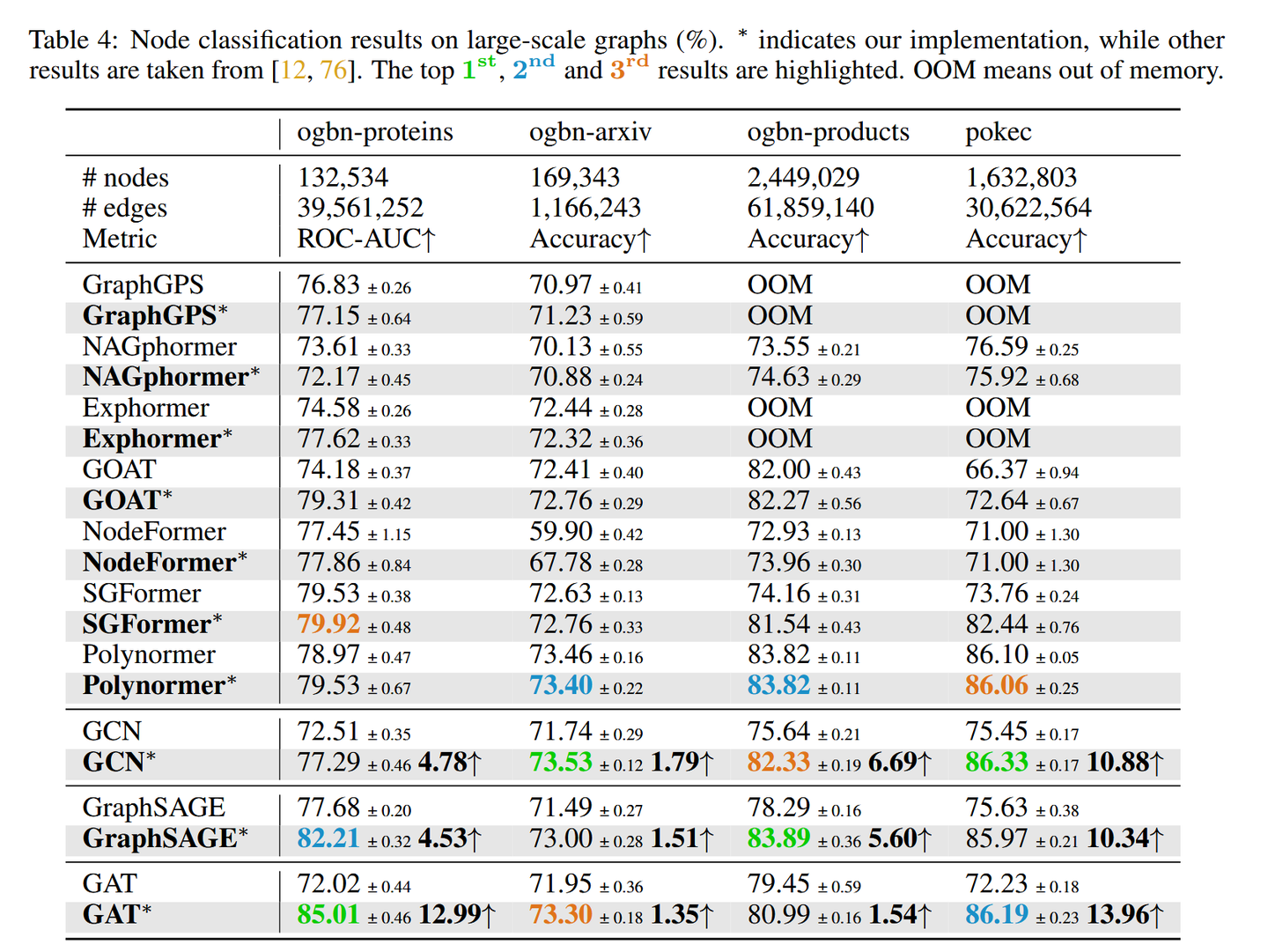Select the green GAT* score 85.01

[x=327, y=915]
